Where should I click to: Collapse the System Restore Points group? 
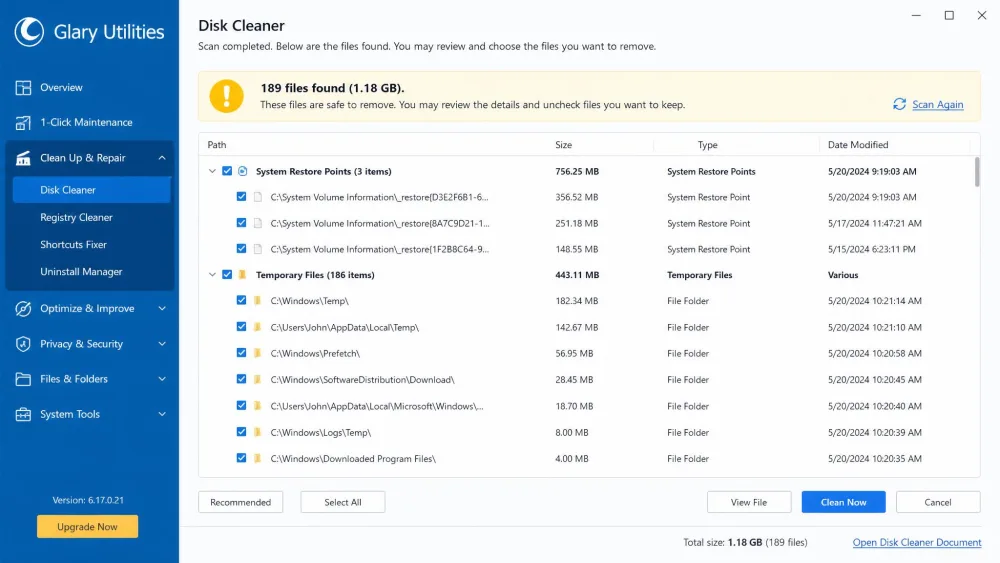coord(212,171)
